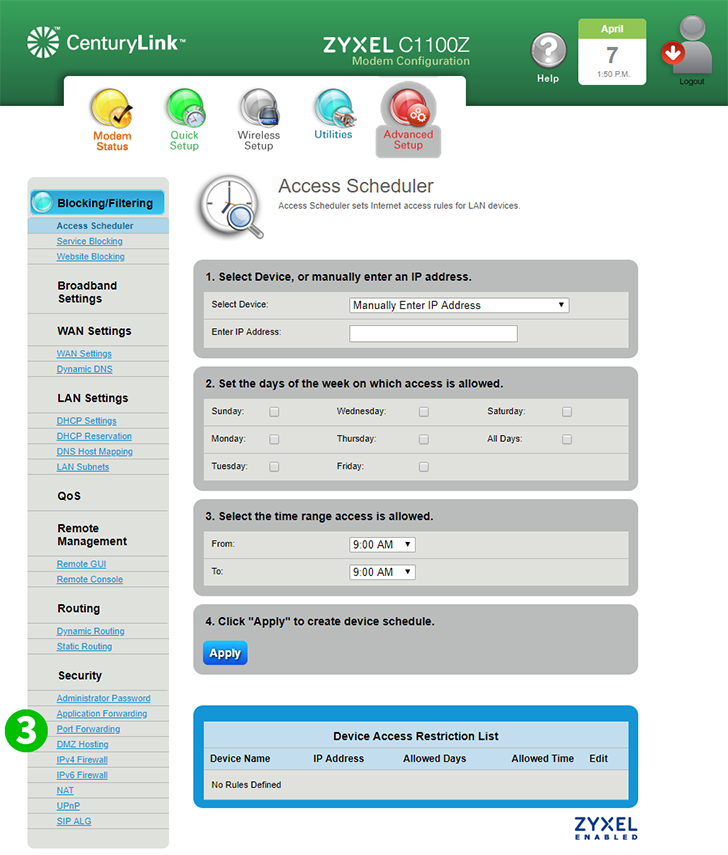Viewport: 728px width, 855px height.
Task: Check the All Days checkbox
Action: tap(567, 439)
